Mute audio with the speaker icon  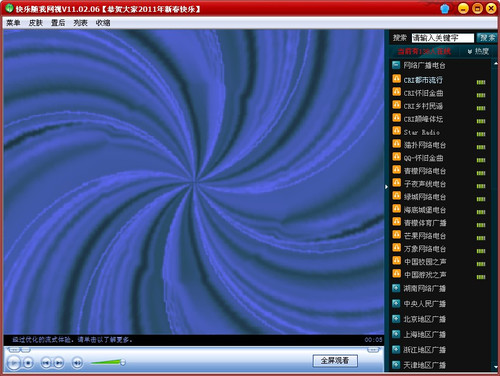77,363
